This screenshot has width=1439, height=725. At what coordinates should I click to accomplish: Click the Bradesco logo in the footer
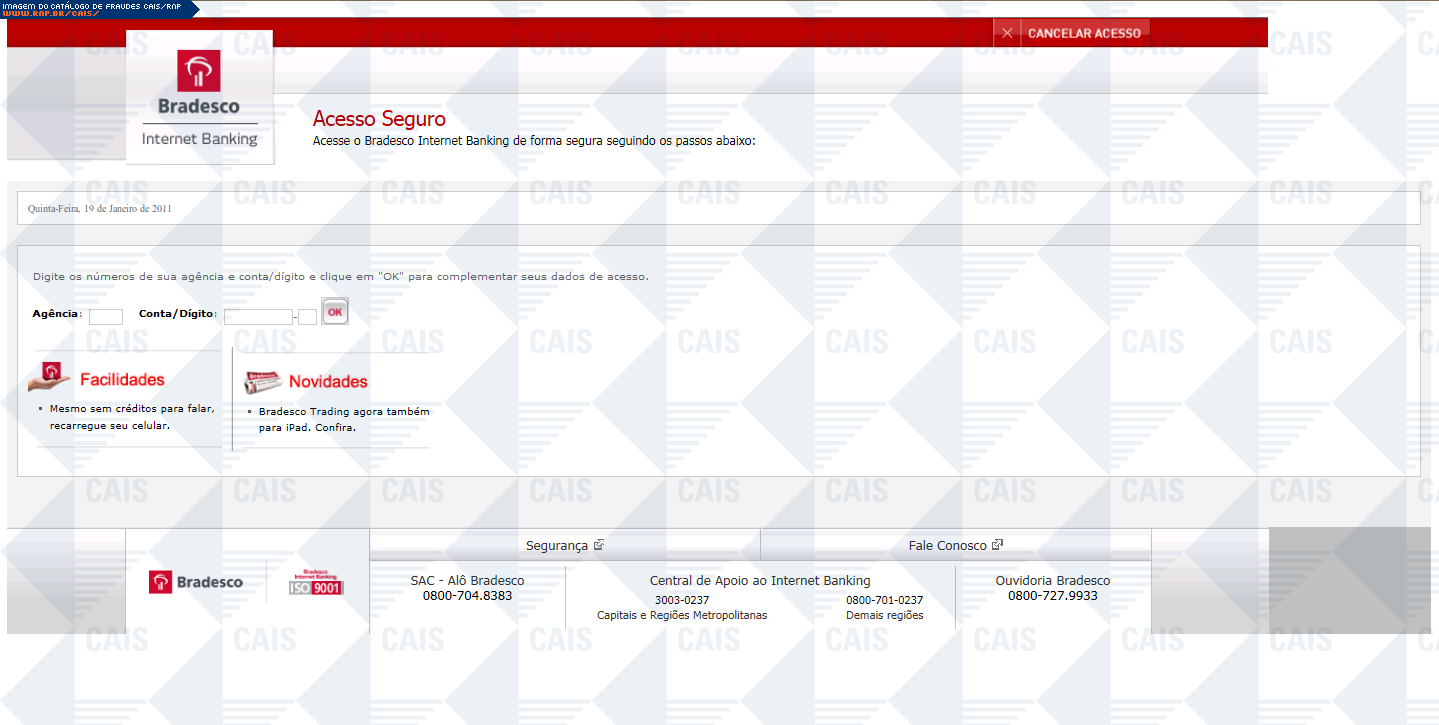point(196,582)
